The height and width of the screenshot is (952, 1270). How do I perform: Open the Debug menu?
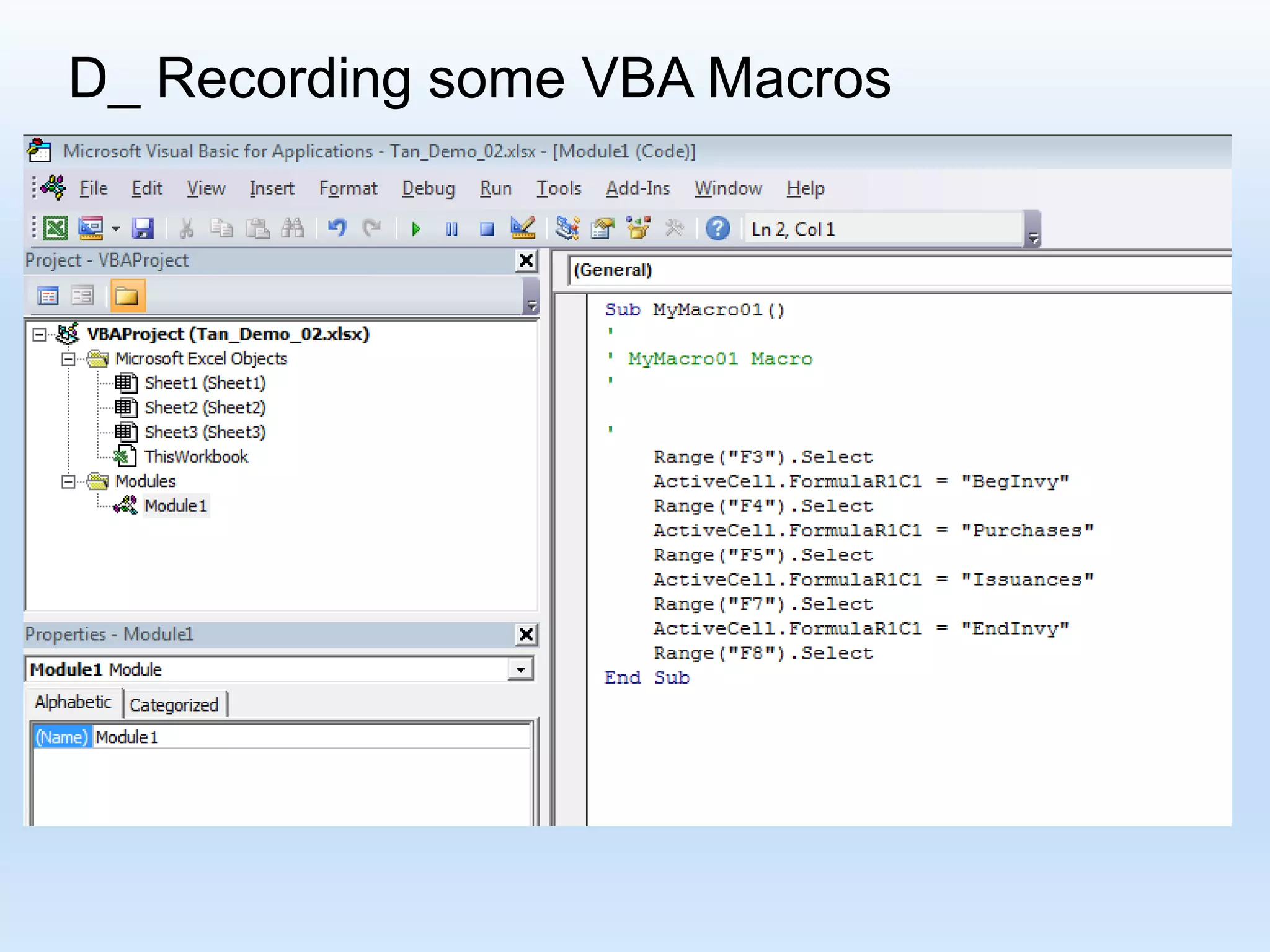[x=428, y=188]
